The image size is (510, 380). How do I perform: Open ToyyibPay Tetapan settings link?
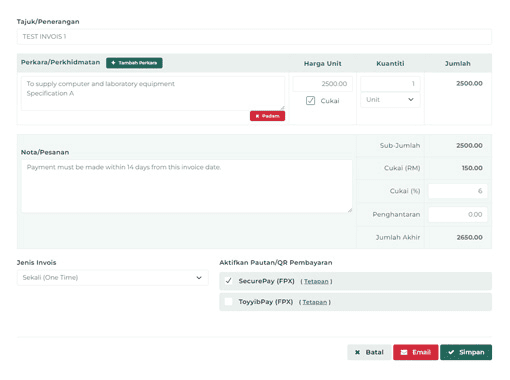point(315,302)
